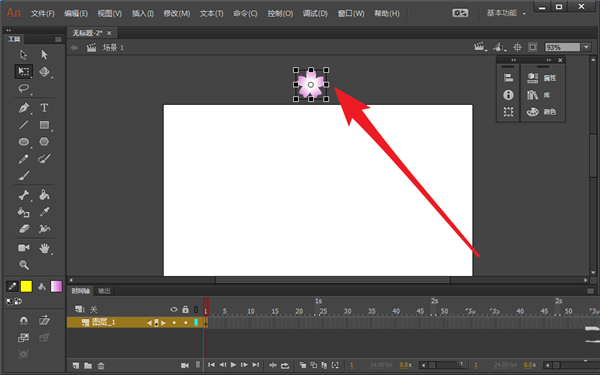Screen dimensions: 600x375
Task: Select the Oval tool
Action: click(24, 142)
